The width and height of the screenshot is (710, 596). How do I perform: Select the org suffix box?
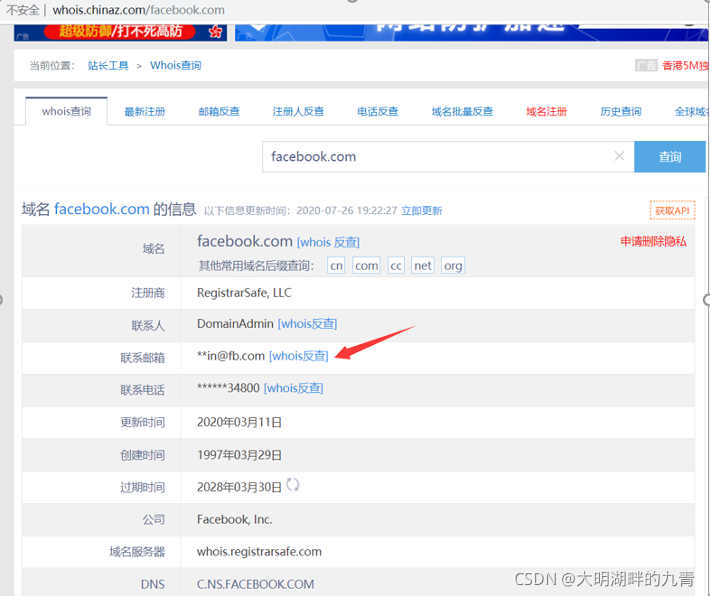(453, 265)
